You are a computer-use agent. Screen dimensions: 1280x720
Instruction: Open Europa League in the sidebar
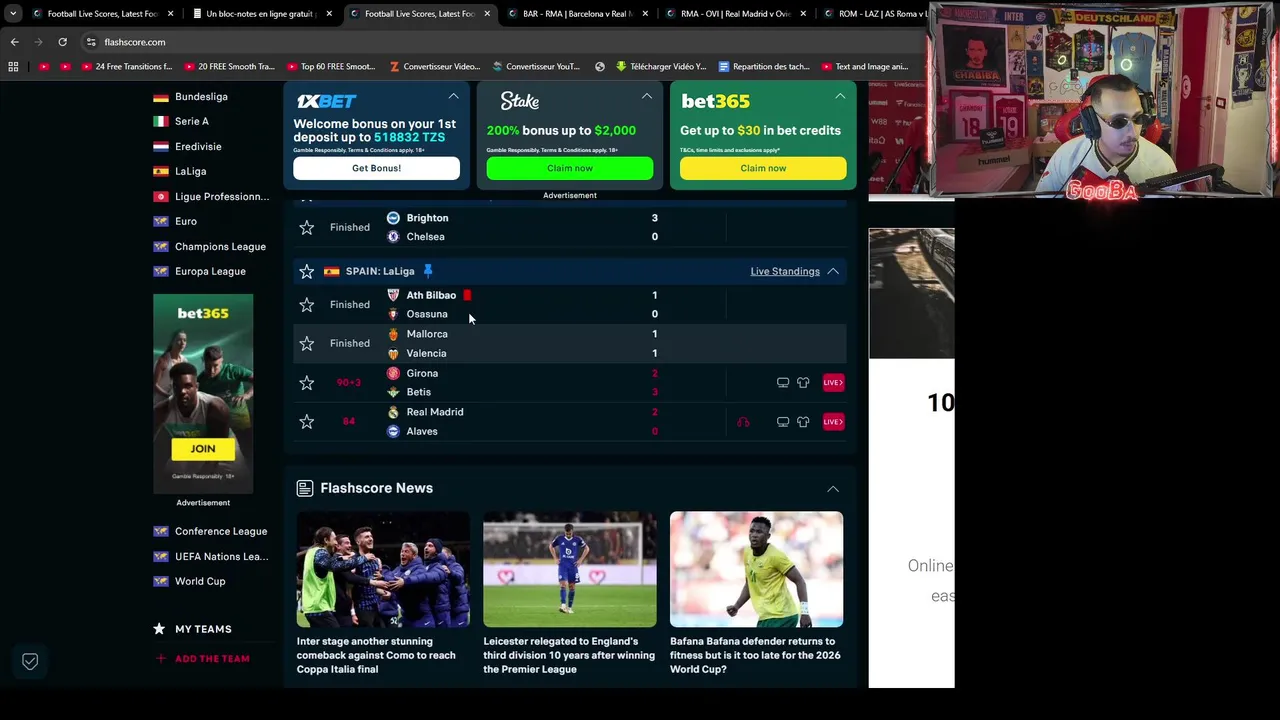pyautogui.click(x=210, y=271)
